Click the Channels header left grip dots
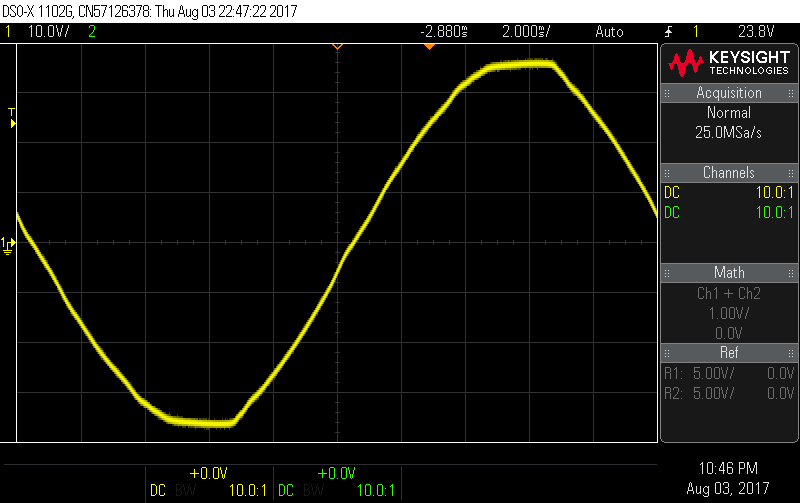 click(667, 173)
